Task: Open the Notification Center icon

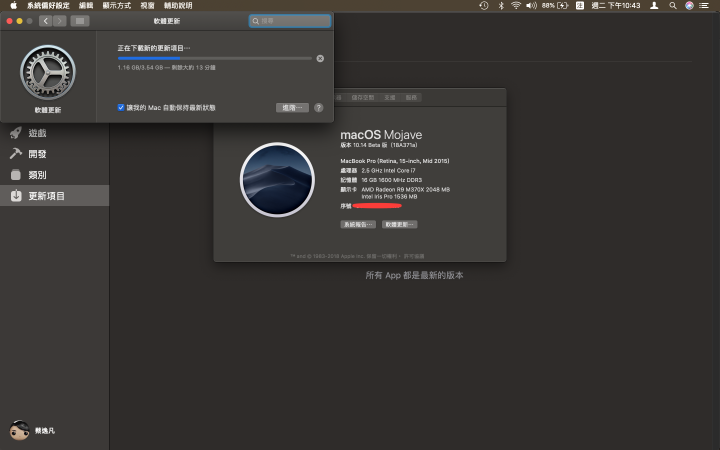Action: pyautogui.click(x=704, y=6)
